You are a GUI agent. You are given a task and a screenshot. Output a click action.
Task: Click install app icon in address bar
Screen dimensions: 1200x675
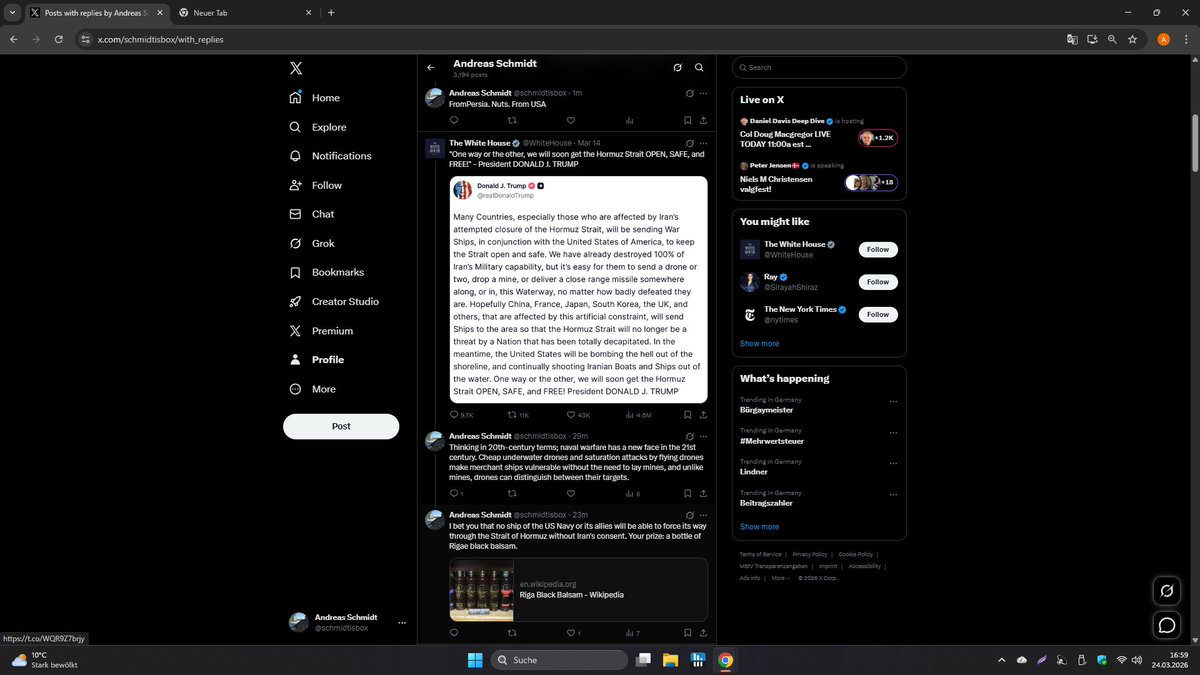coord(1092,39)
